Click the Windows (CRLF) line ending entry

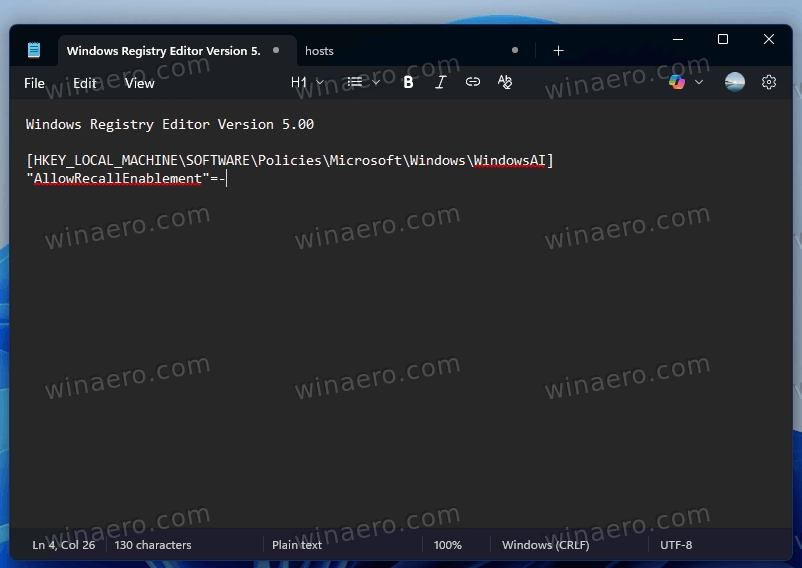pyautogui.click(x=545, y=545)
